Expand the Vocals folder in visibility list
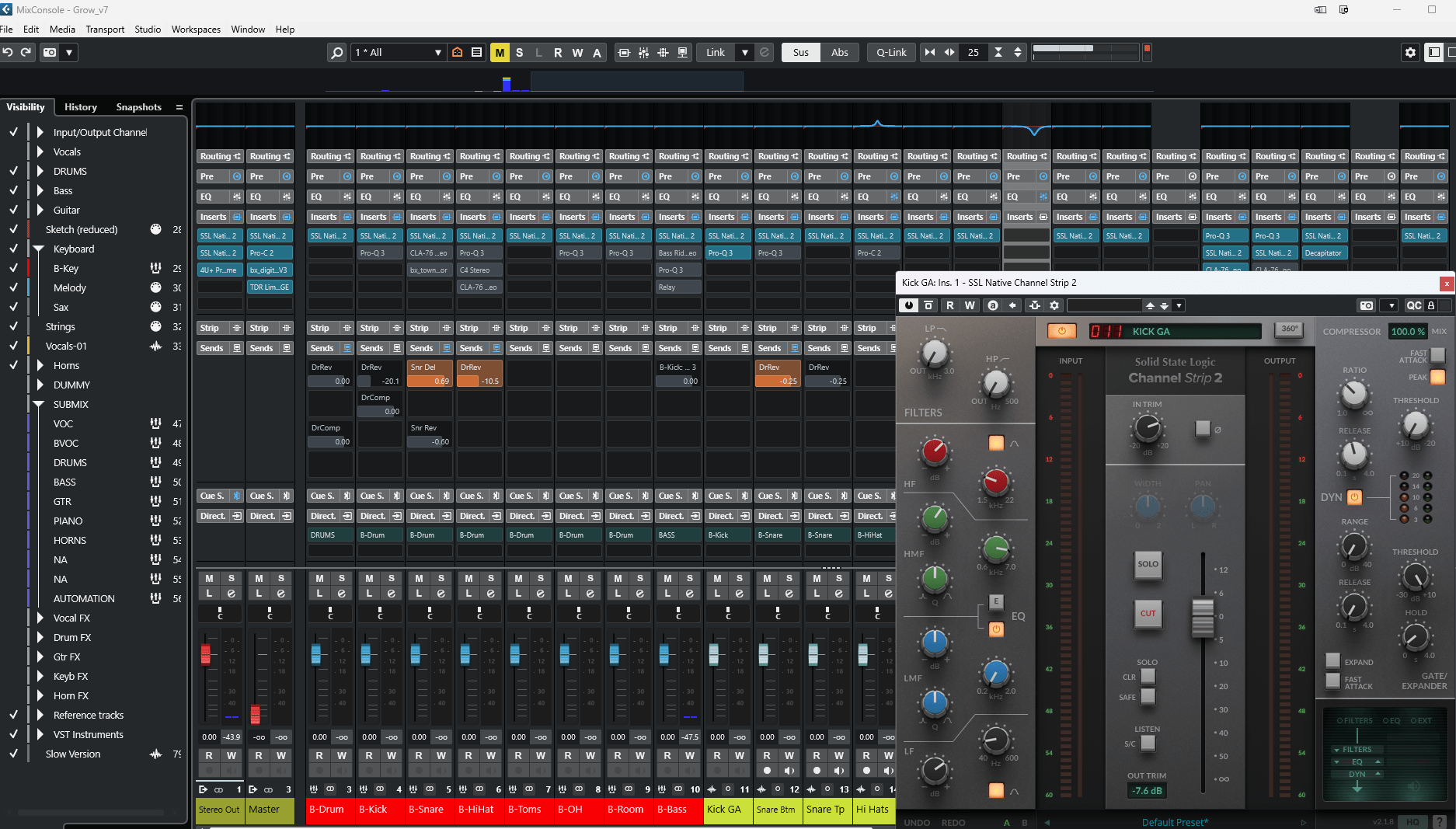 40,152
